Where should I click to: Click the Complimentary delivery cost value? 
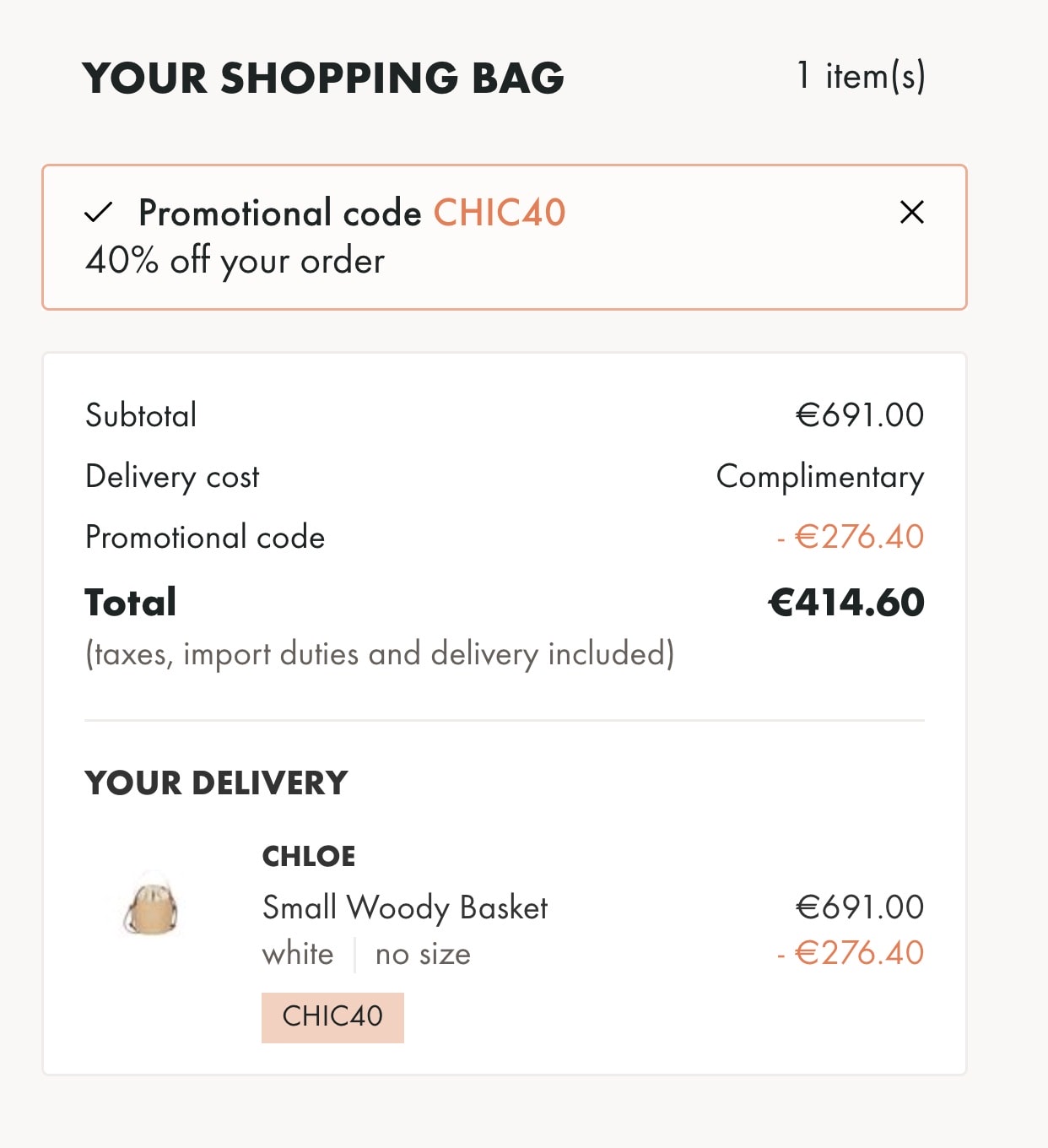pyautogui.click(x=820, y=477)
